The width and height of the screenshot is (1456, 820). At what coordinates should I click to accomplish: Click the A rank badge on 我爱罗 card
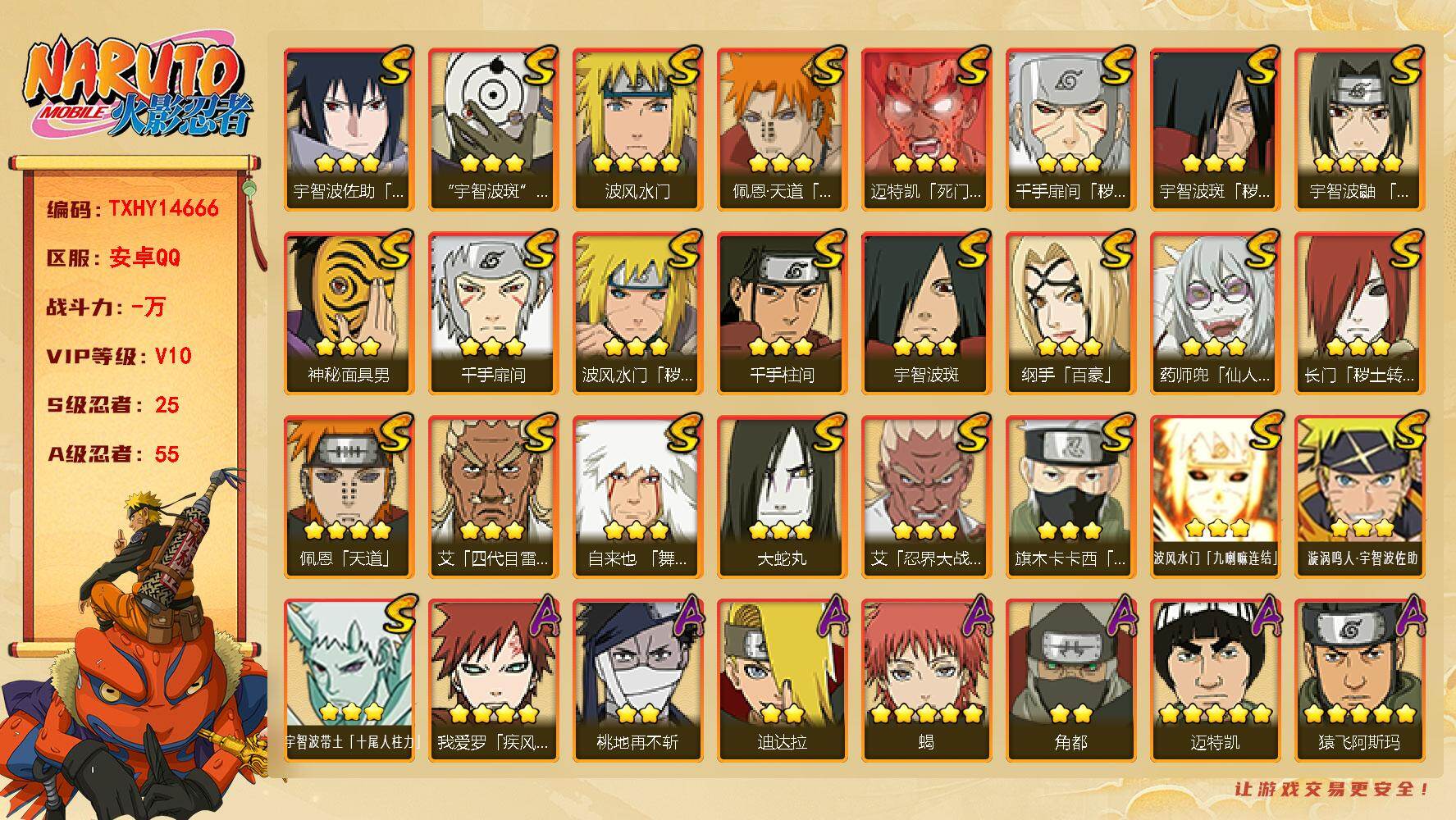541,615
